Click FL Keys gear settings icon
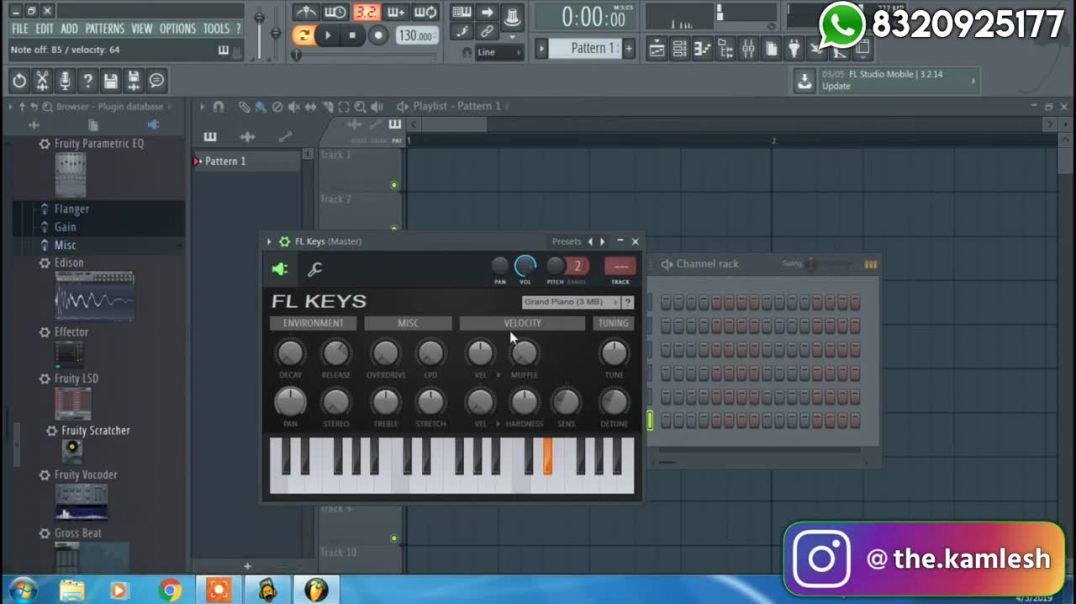The height and width of the screenshot is (604, 1076). pyautogui.click(x=284, y=242)
